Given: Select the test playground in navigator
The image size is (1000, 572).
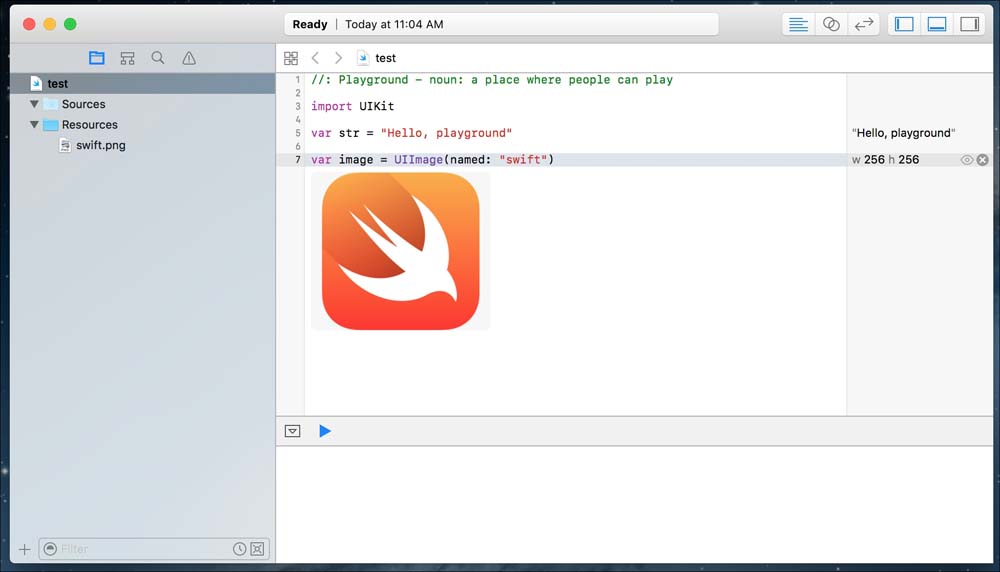Looking at the screenshot, I should point(58,84).
